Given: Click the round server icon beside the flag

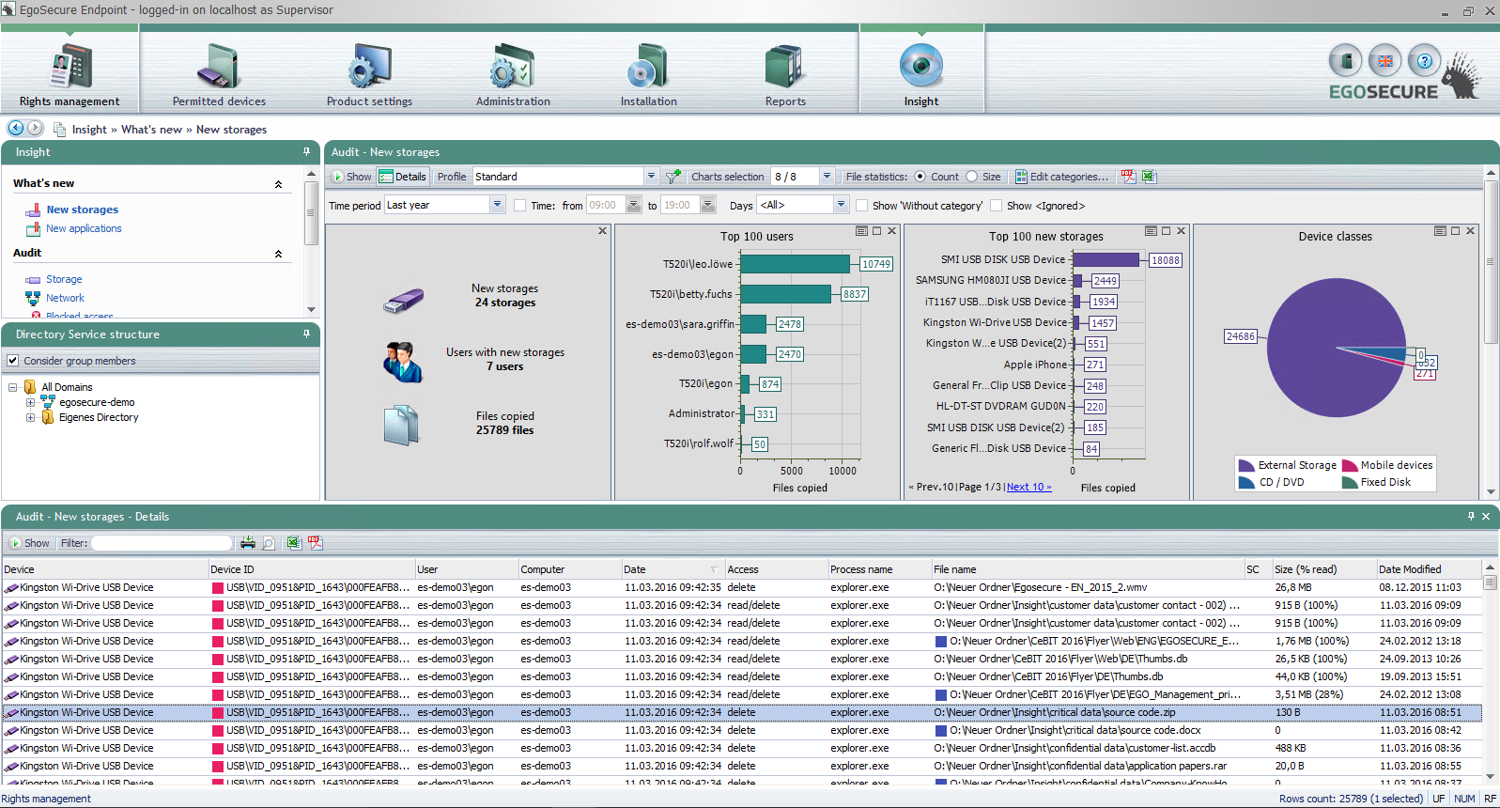Looking at the screenshot, I should tap(1345, 62).
